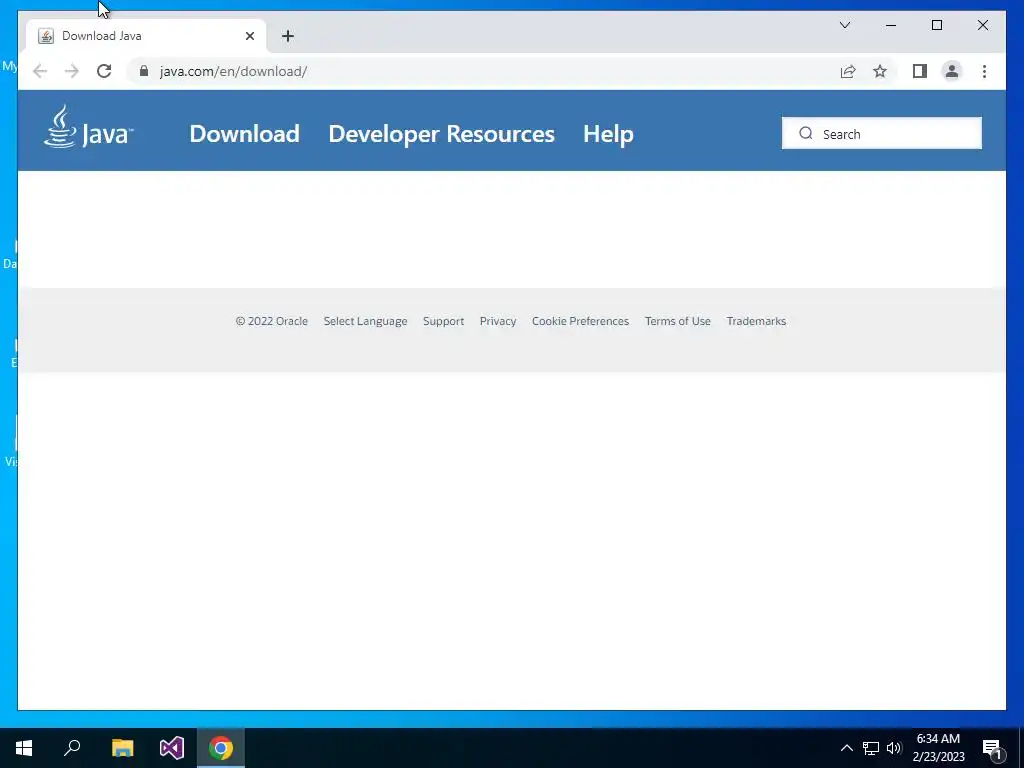This screenshot has height=768, width=1024.
Task: Open the Windows Start menu
Action: pos(24,748)
